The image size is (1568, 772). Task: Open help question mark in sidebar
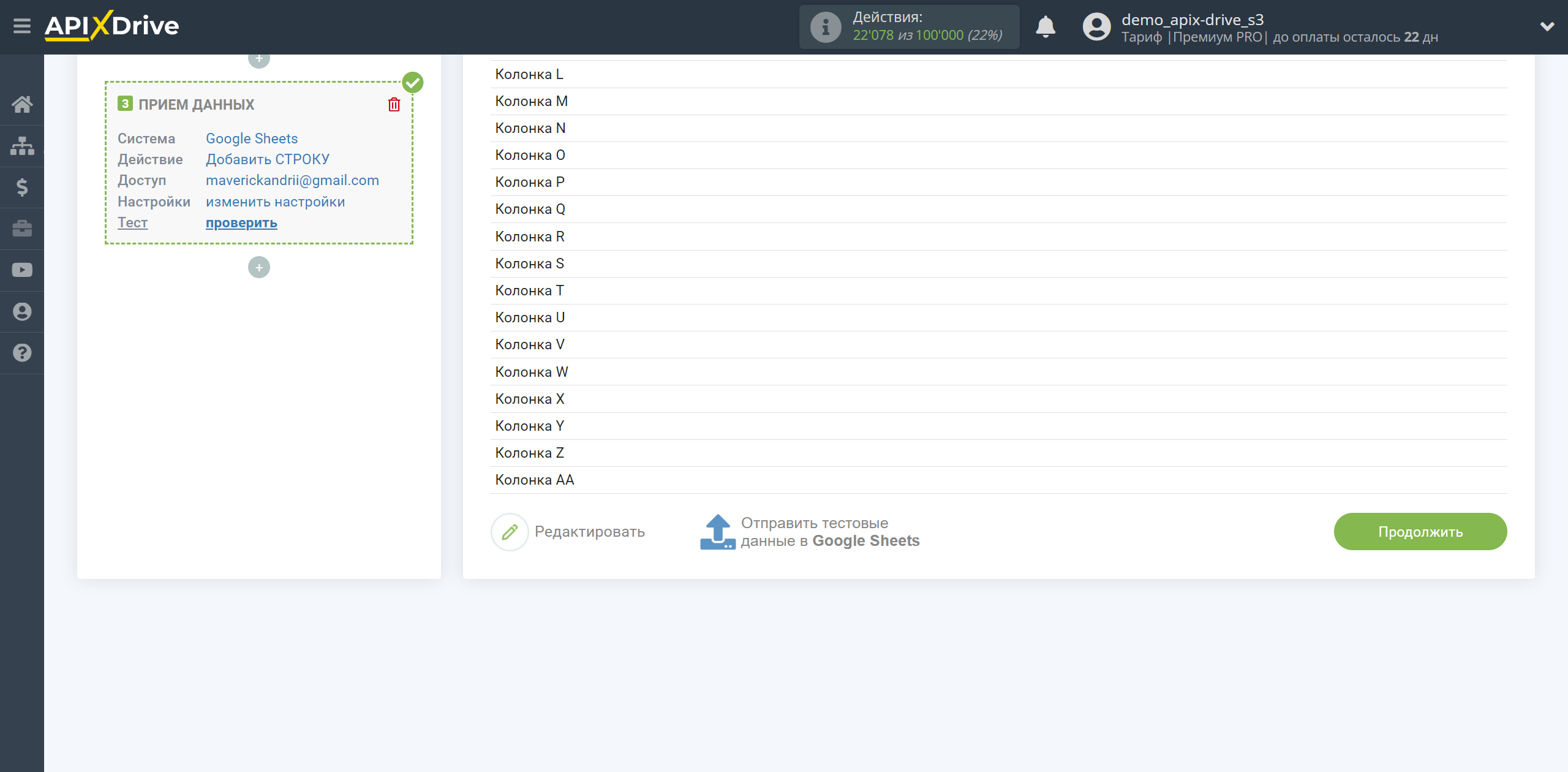coord(22,353)
